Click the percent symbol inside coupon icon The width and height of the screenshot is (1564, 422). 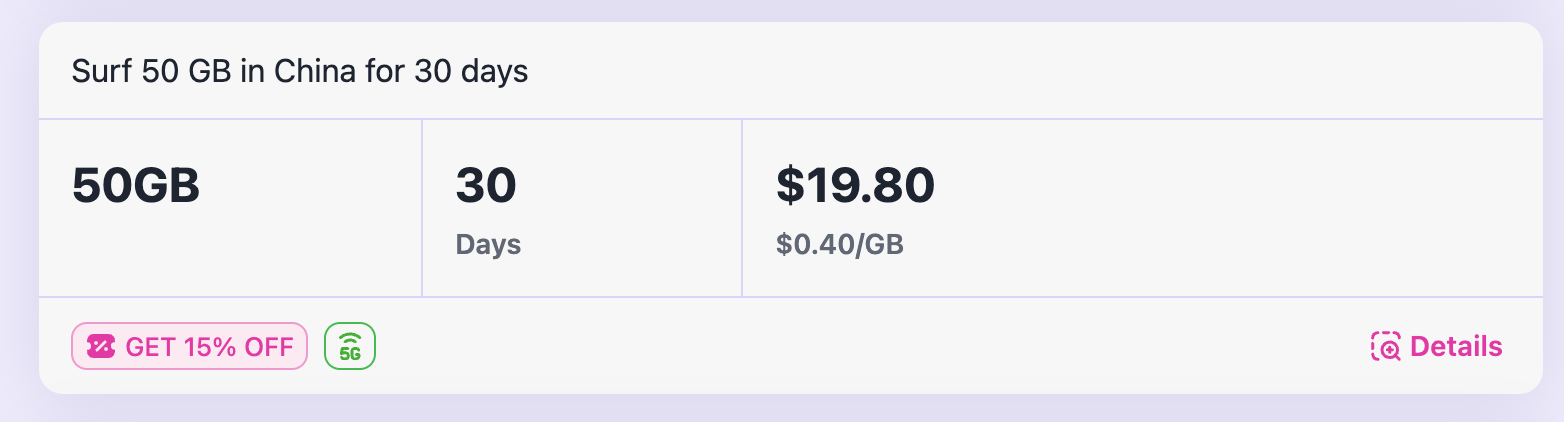[x=101, y=347]
